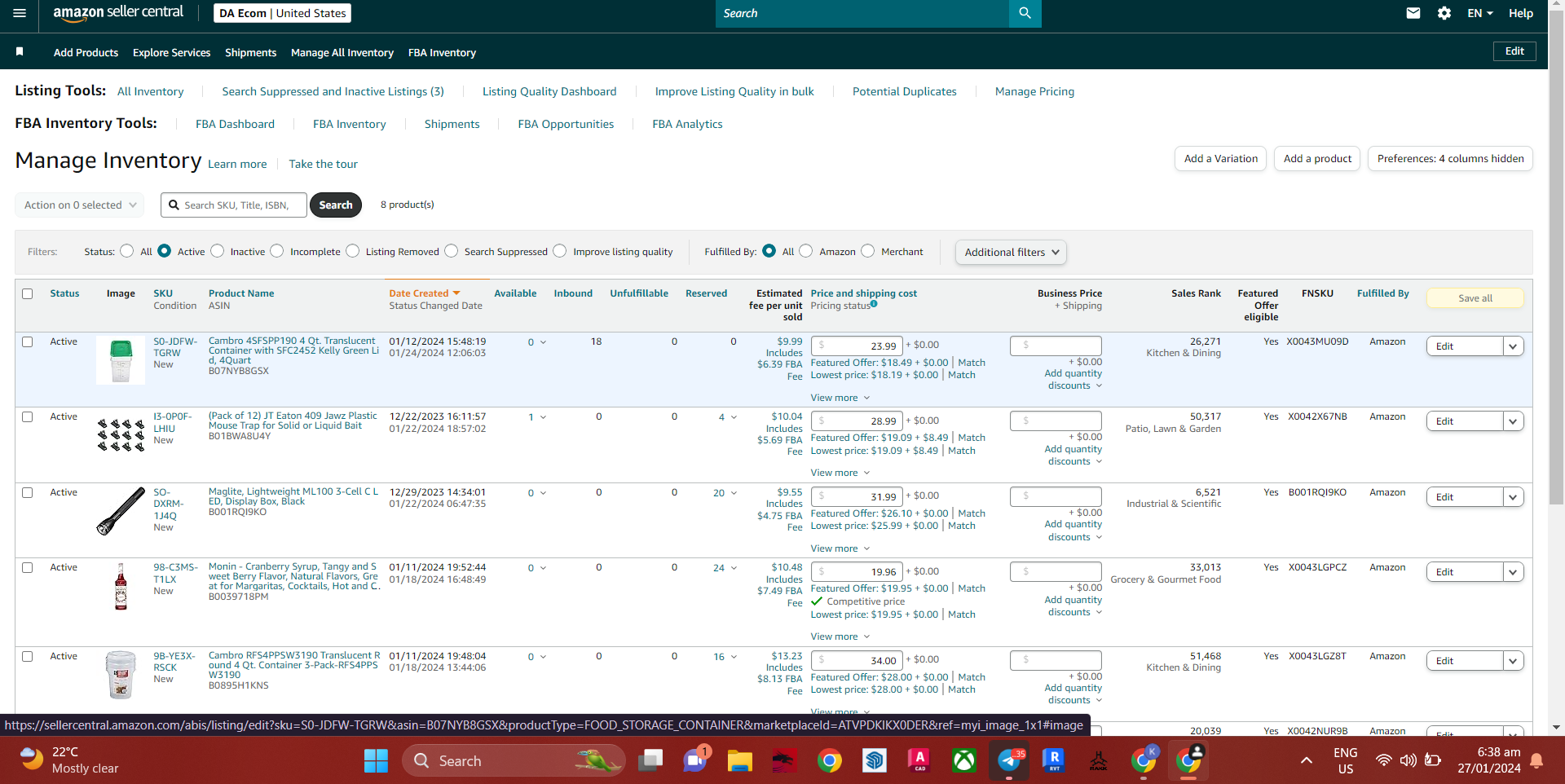1565x784 pixels.
Task: Open the Take the tour link
Action: tap(323, 164)
